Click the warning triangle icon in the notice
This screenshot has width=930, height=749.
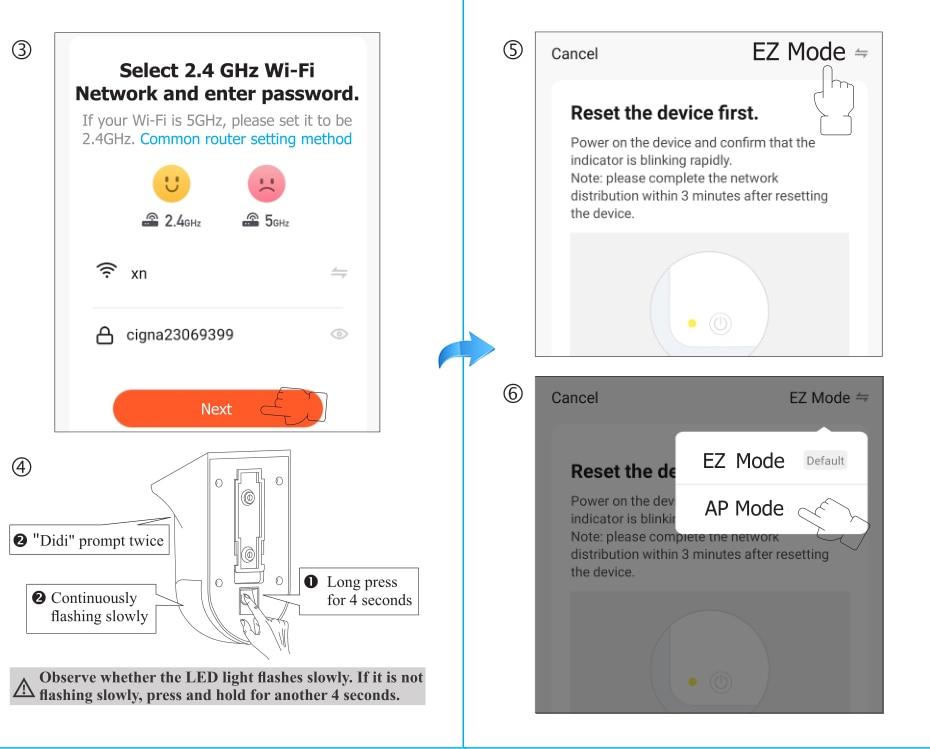24,687
